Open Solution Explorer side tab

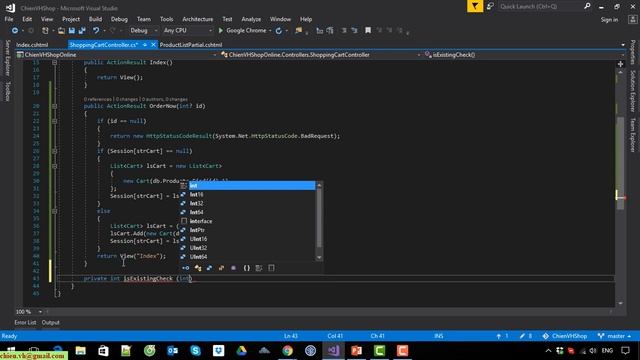633,91
